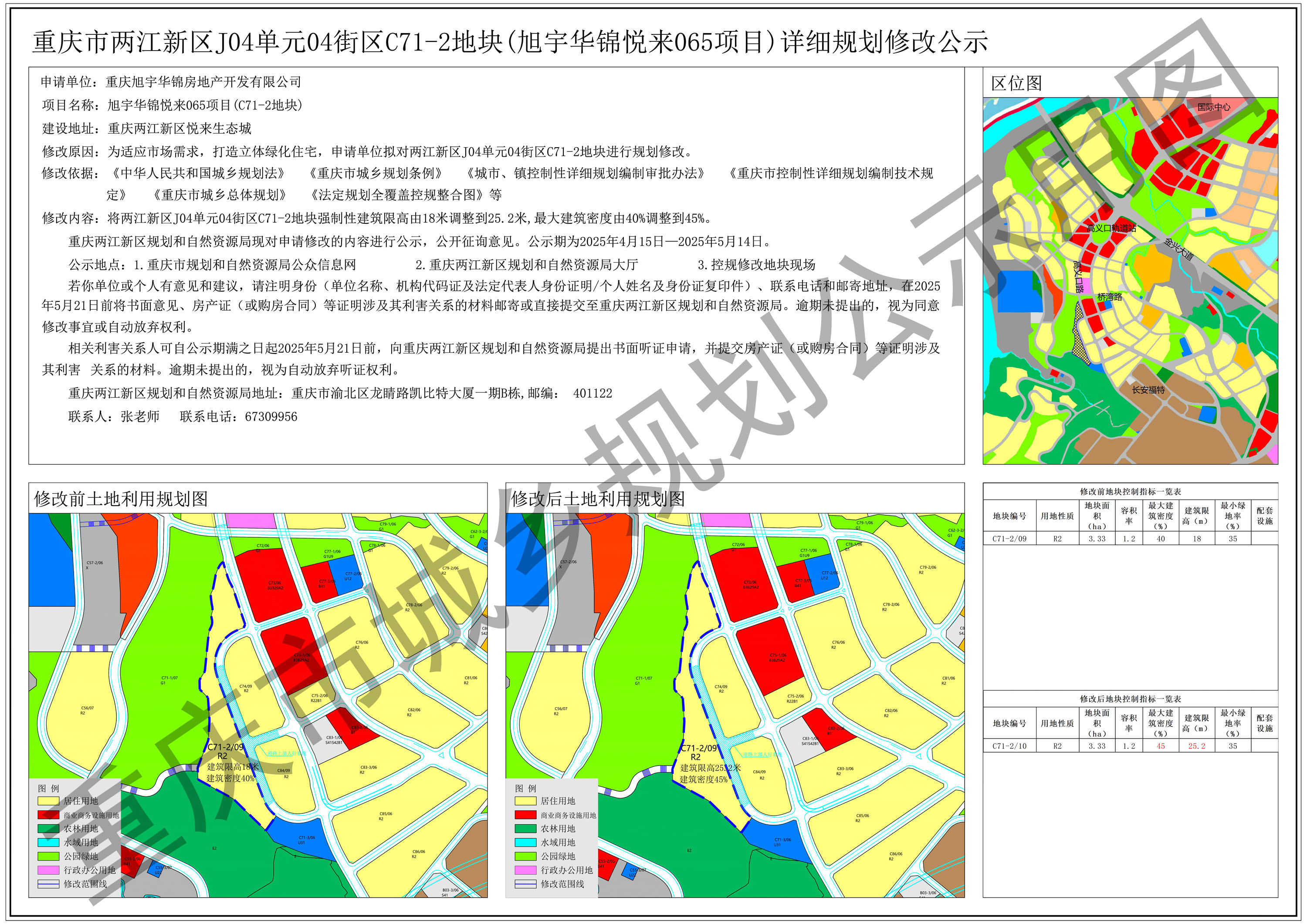
Task: Click the contact phone number 67309956
Action: 271,417
